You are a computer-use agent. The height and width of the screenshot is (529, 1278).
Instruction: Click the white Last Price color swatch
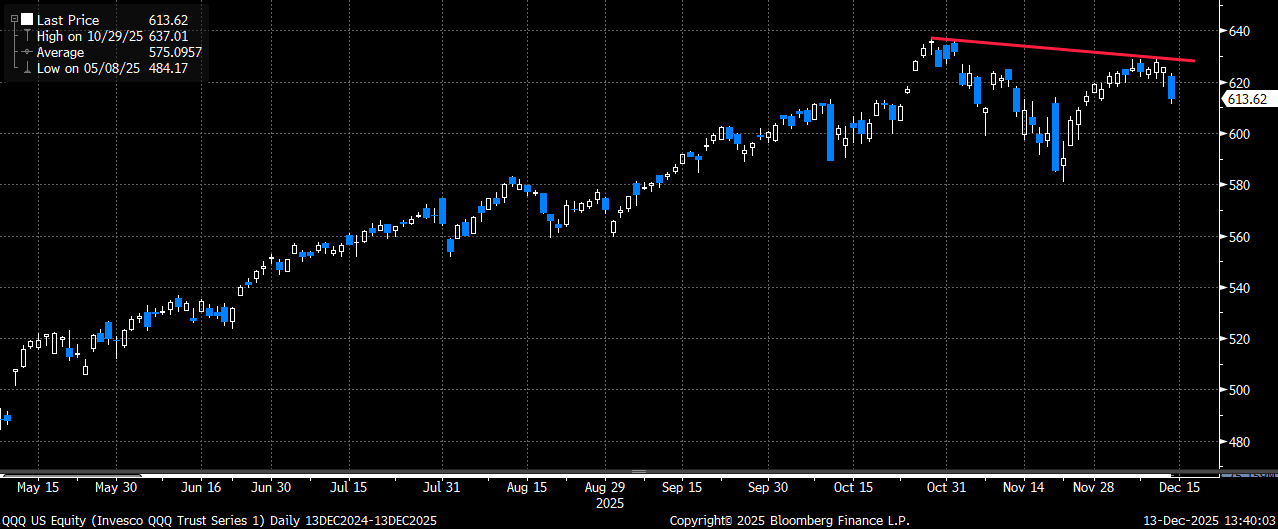(27, 20)
